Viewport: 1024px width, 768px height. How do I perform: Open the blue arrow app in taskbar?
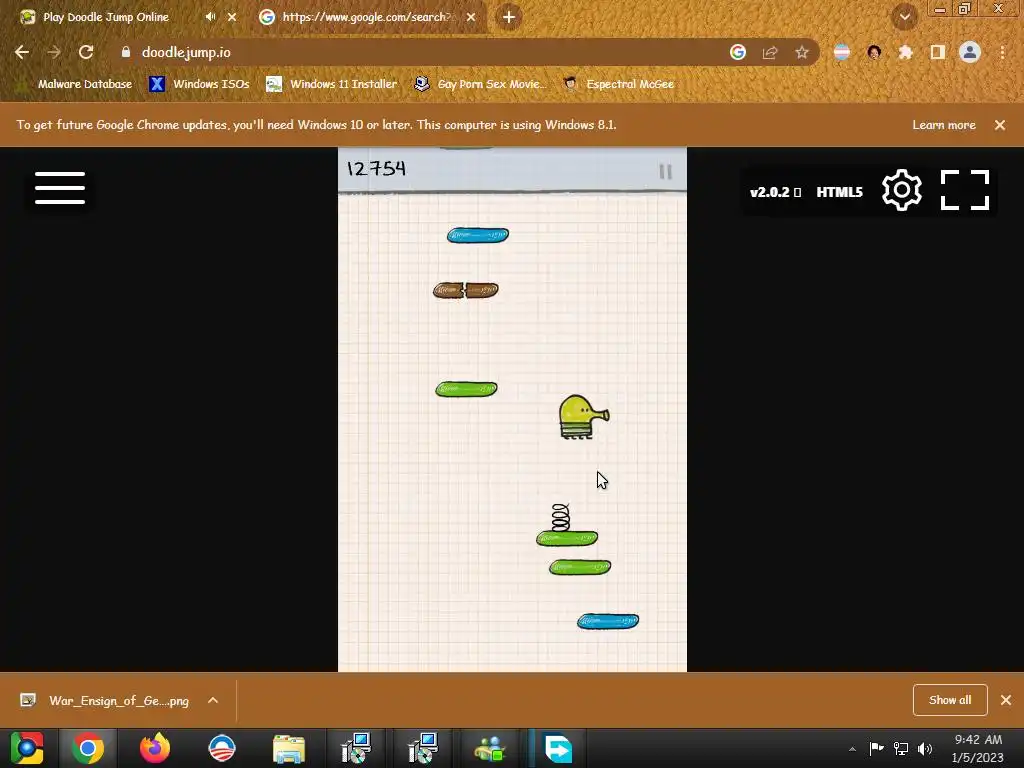tap(557, 748)
